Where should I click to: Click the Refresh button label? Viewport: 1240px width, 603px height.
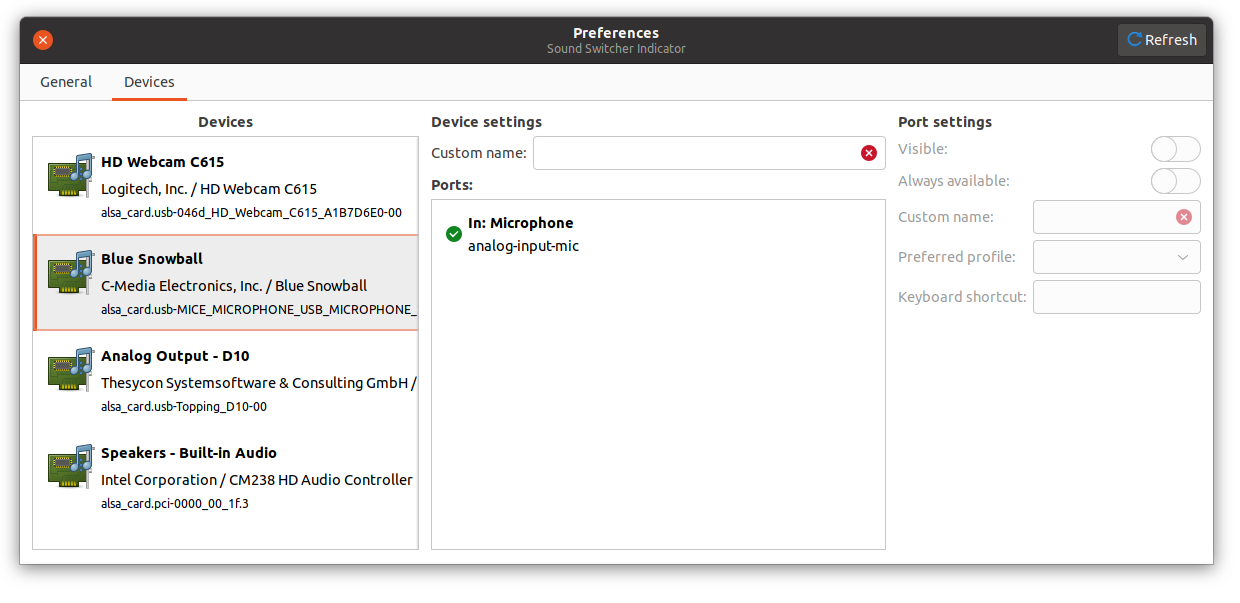(x=1171, y=40)
